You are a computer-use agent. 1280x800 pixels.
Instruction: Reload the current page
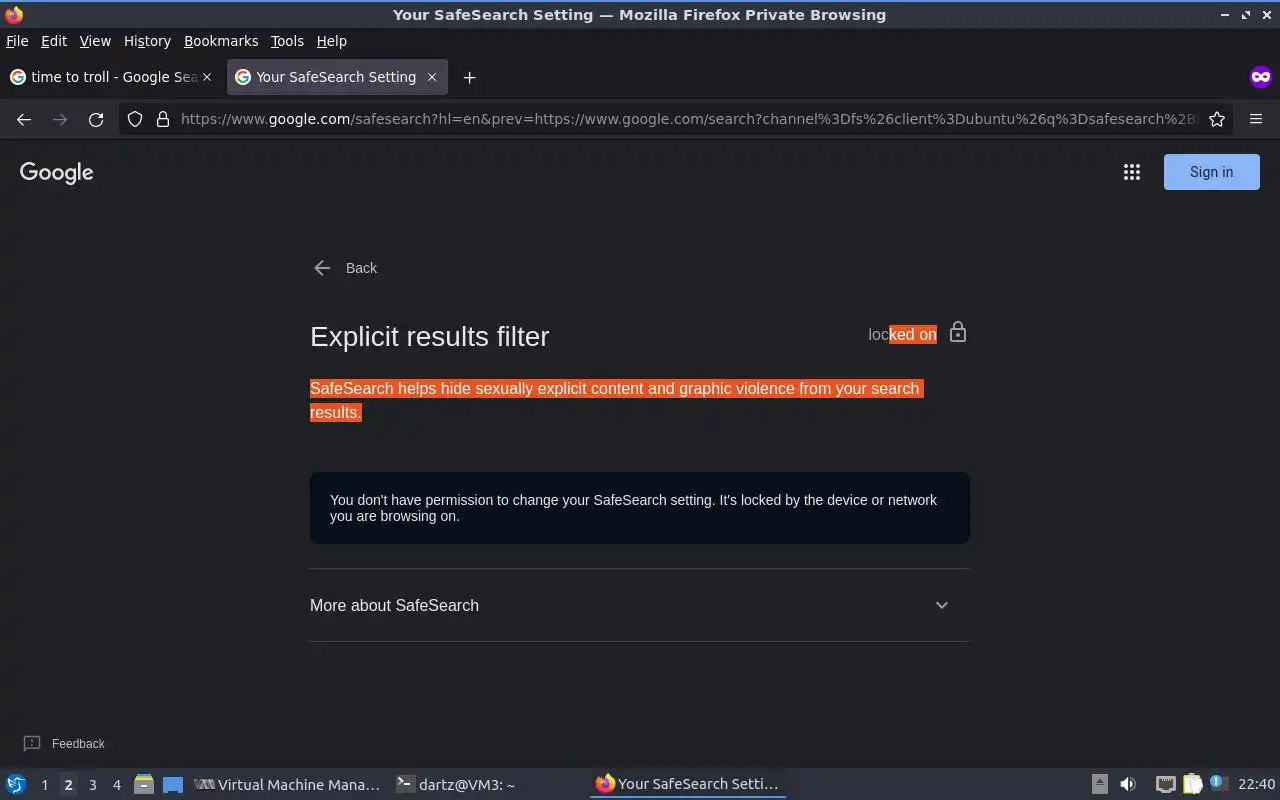[96, 119]
